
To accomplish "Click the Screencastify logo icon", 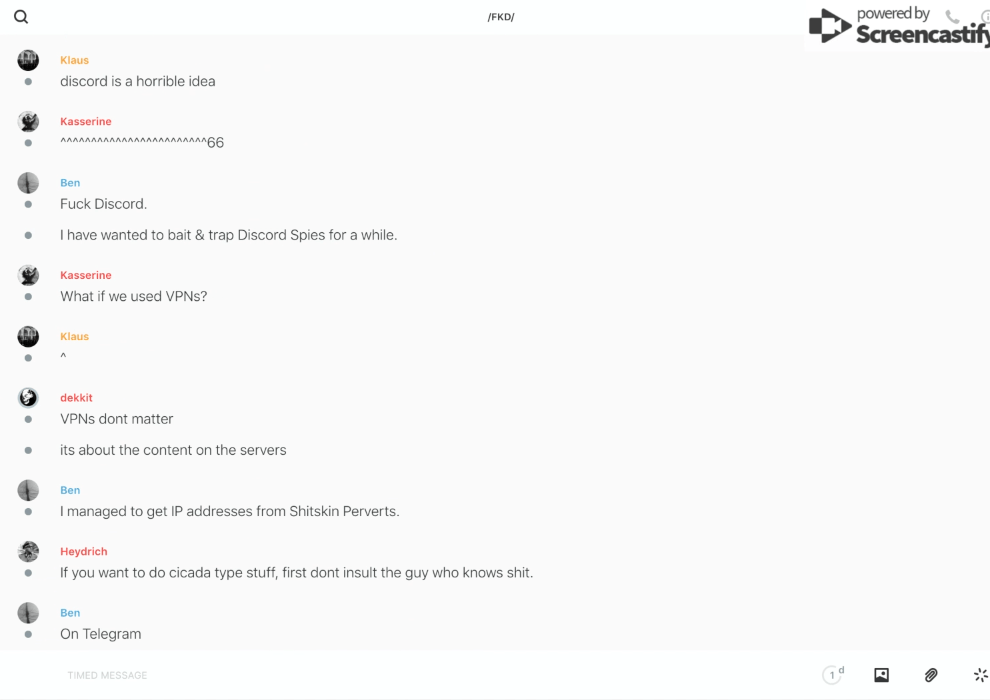I will (x=830, y=26).
